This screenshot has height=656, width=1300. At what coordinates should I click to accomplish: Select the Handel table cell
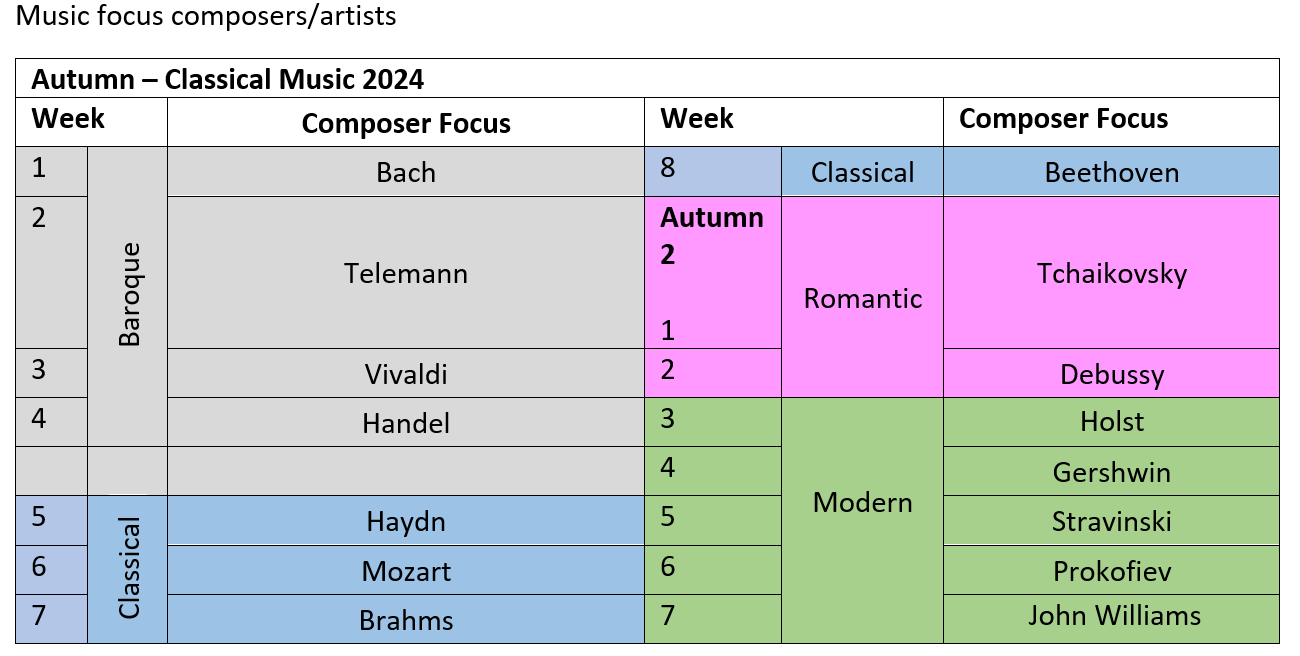tap(405, 422)
